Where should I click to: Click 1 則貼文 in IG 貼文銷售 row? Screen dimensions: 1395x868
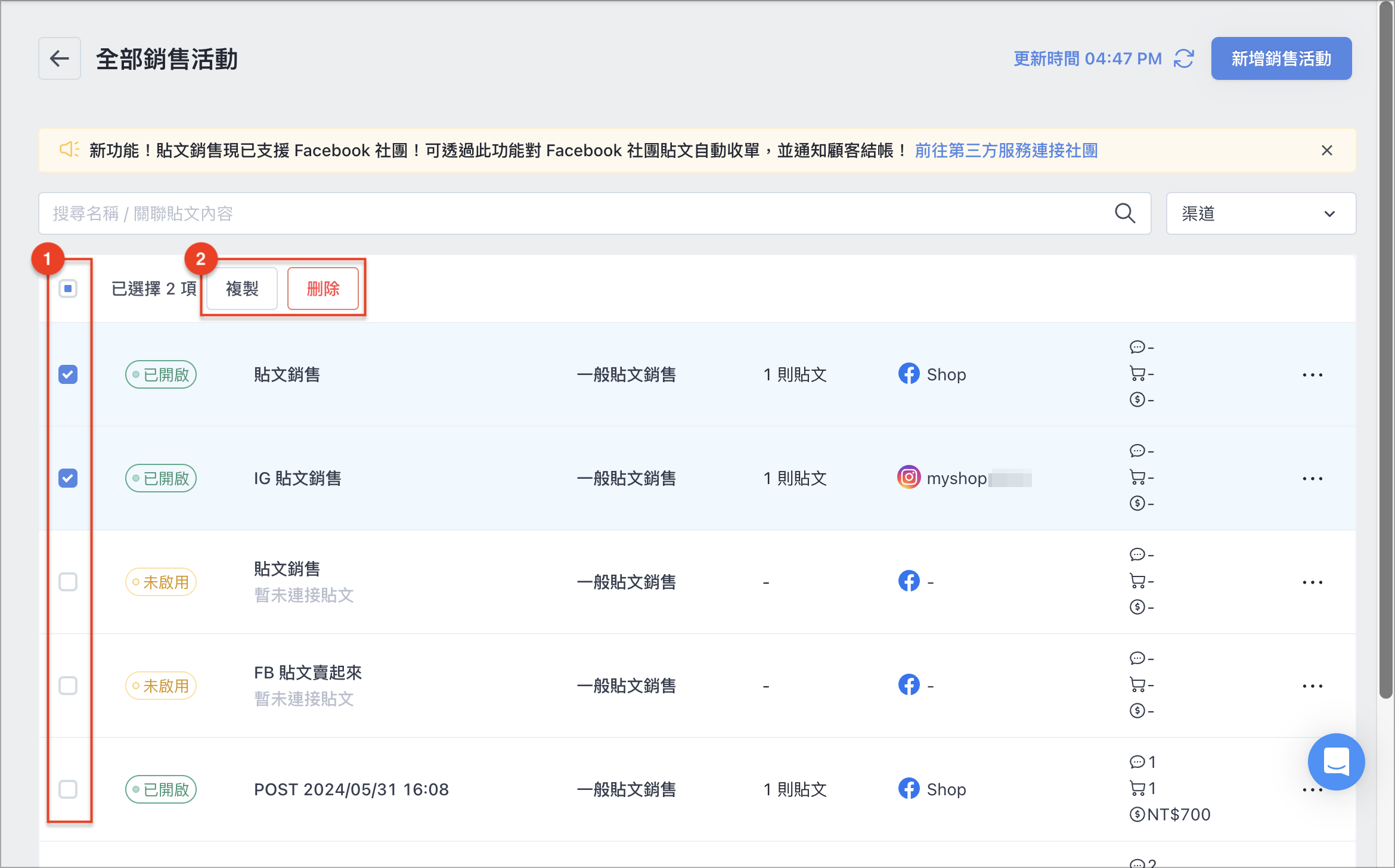795,478
